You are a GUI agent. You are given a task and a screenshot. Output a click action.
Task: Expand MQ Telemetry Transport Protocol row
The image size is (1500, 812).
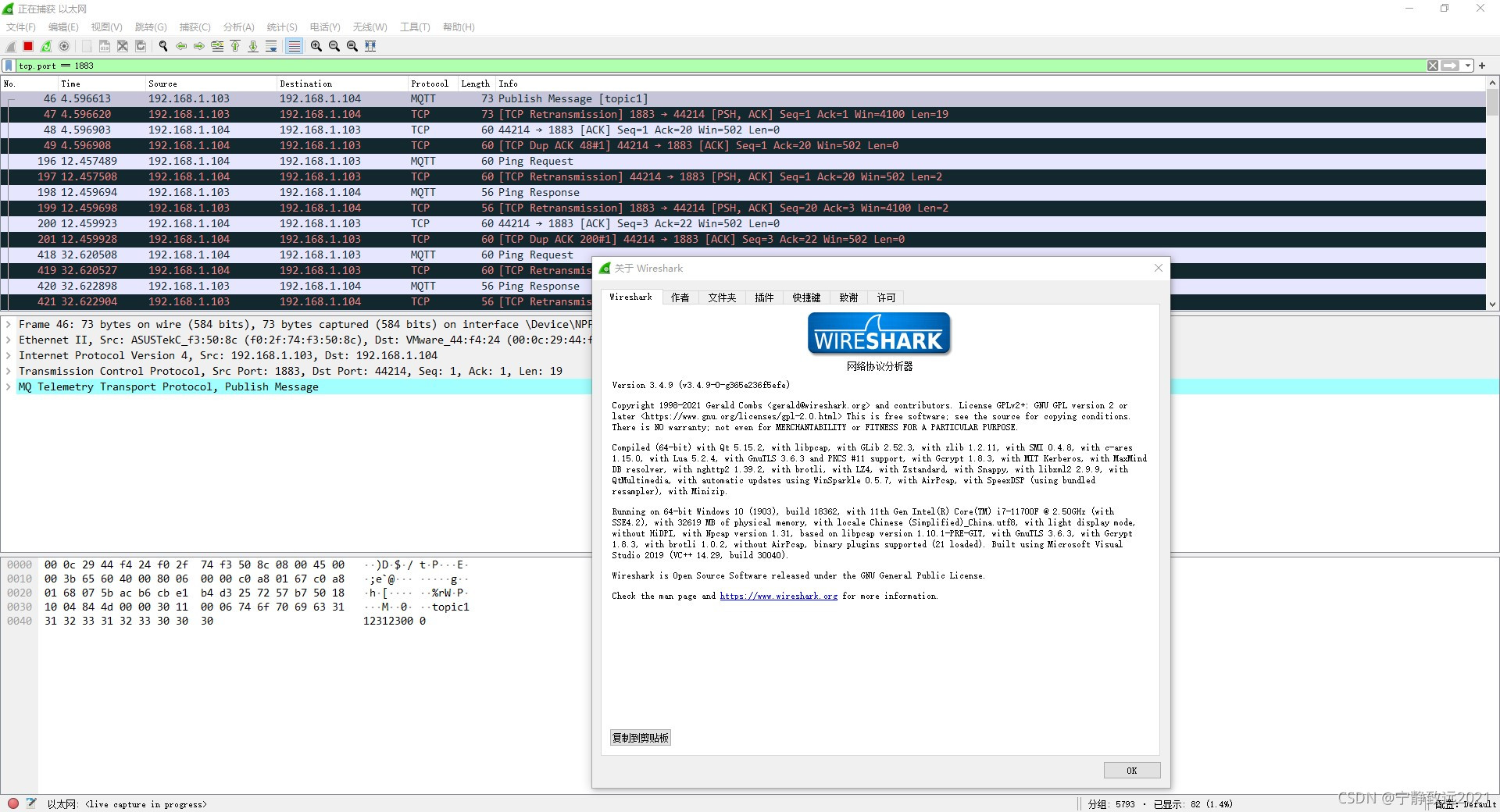[9, 386]
